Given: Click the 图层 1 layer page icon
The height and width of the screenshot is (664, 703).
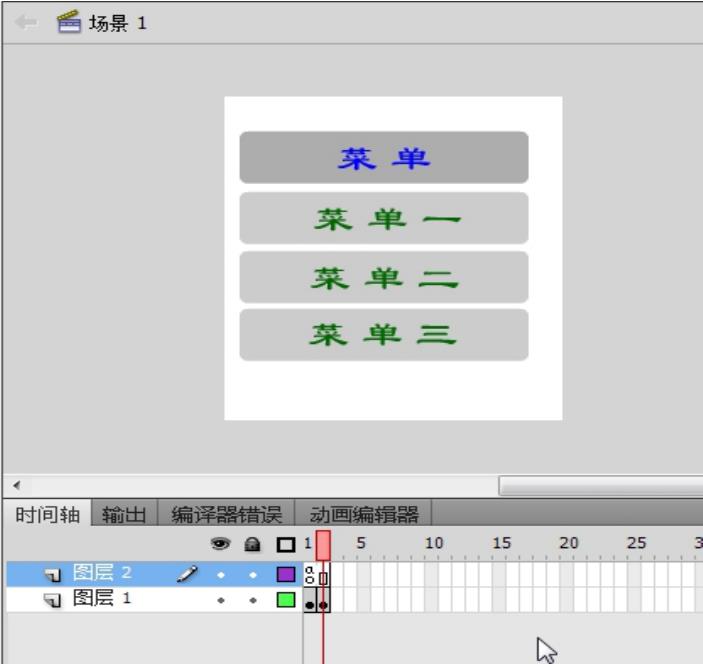Looking at the screenshot, I should [53, 600].
